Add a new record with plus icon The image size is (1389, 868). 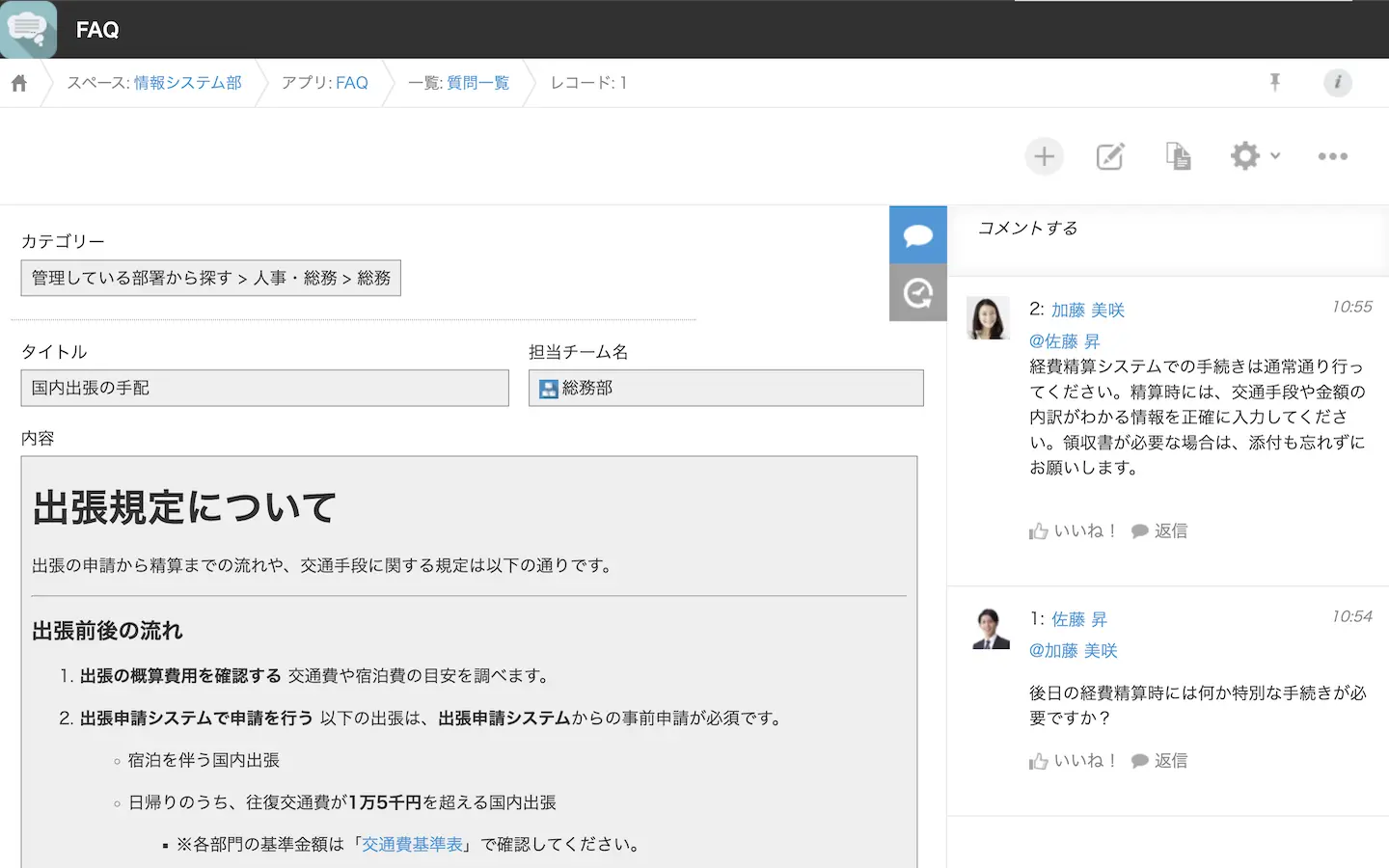pyautogui.click(x=1044, y=156)
